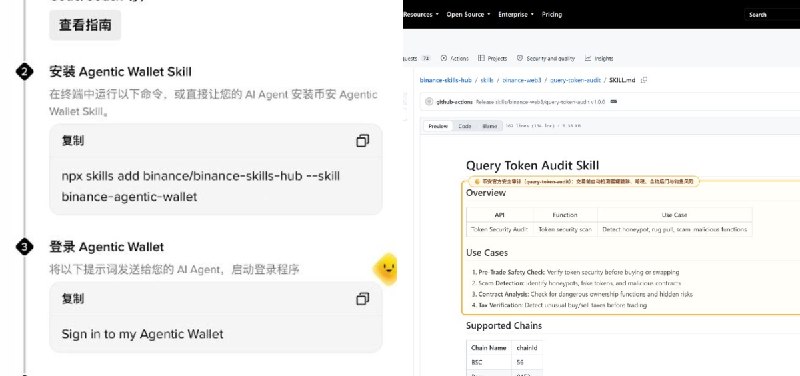This screenshot has height=376, width=800.
Task: Expand the Enterprise dropdown
Action: (x=516, y=14)
